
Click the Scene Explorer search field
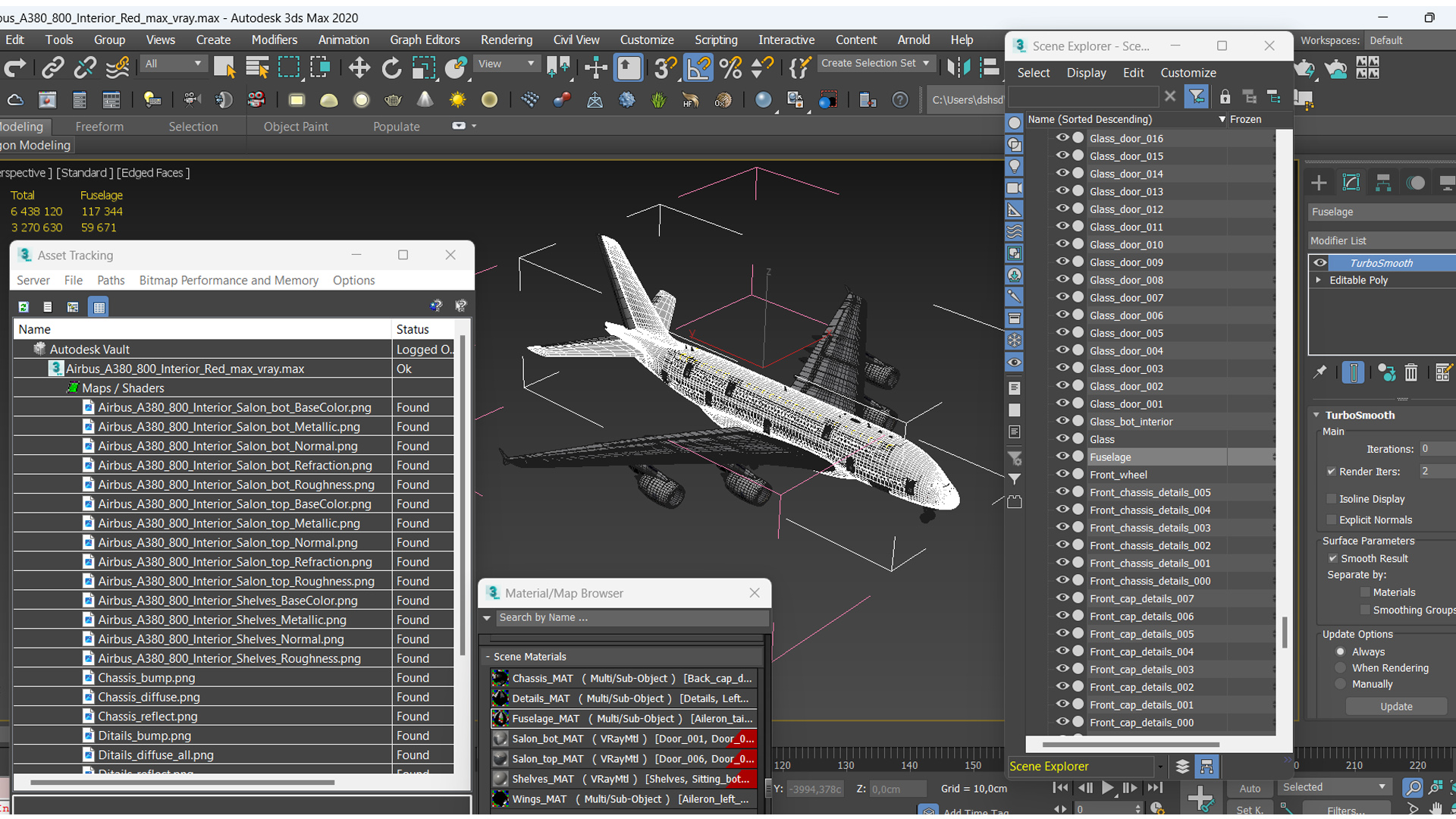(1083, 96)
